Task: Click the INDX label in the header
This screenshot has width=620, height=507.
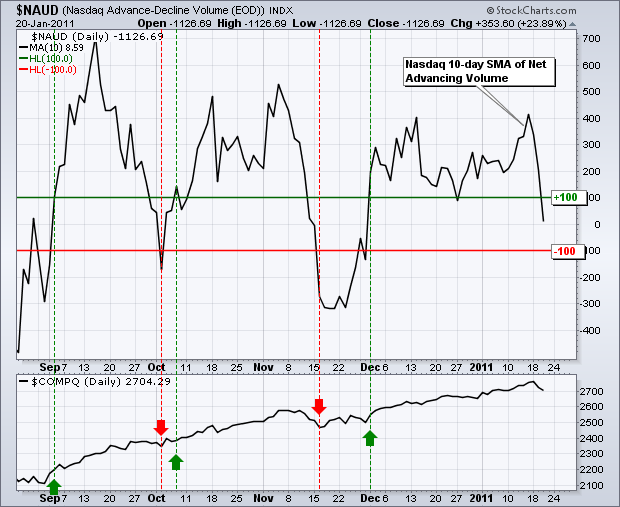Action: [281, 10]
